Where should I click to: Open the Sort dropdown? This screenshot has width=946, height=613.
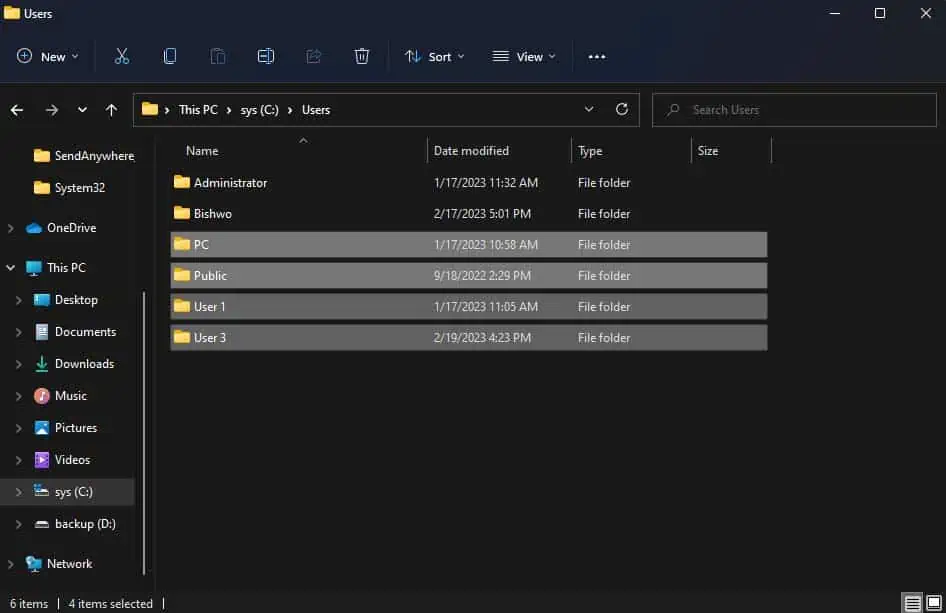[434, 56]
